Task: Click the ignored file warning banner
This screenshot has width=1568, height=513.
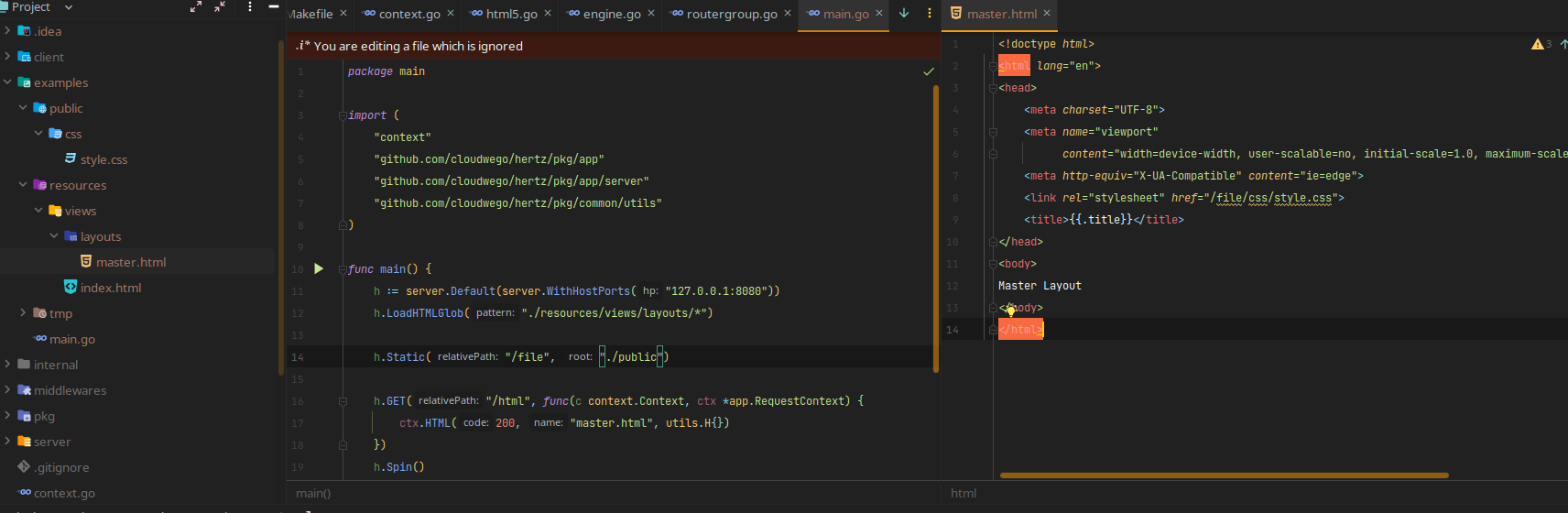Action: (614, 46)
